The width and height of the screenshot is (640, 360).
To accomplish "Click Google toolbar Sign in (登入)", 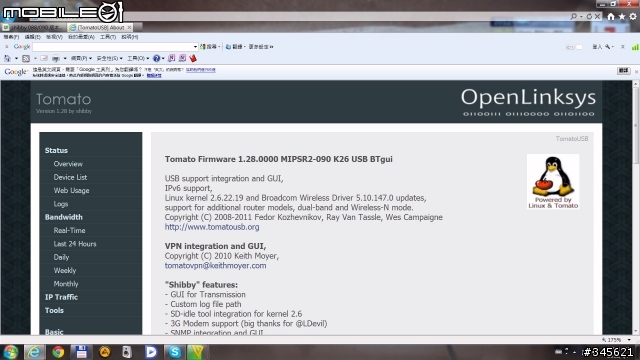I will [x=597, y=47].
